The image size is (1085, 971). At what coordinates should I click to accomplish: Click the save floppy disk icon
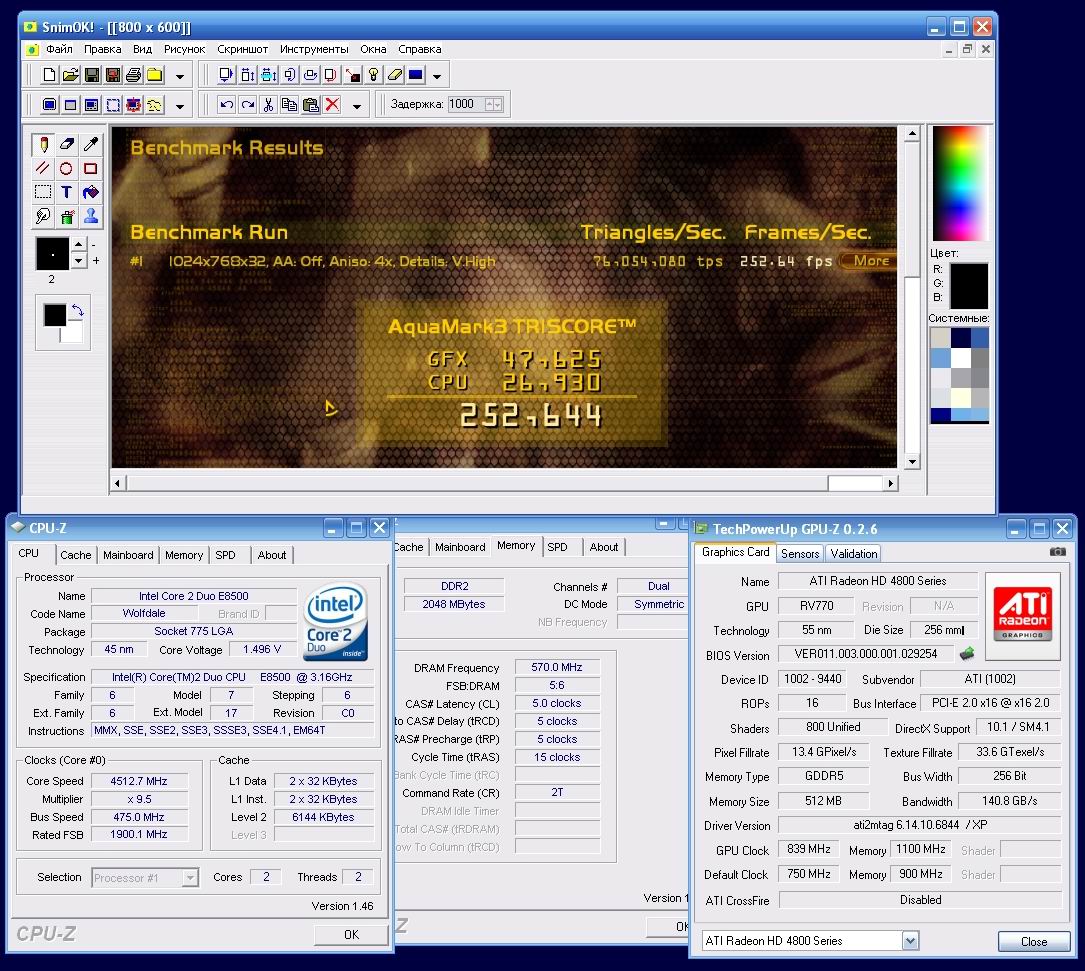(91, 75)
